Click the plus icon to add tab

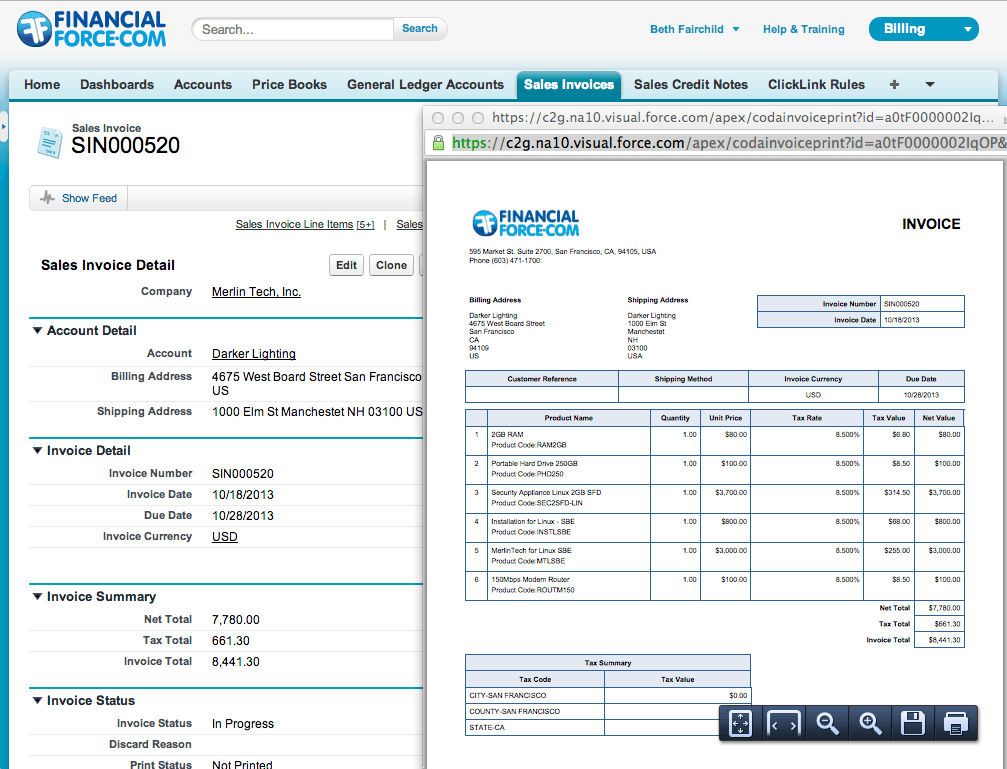[894, 85]
